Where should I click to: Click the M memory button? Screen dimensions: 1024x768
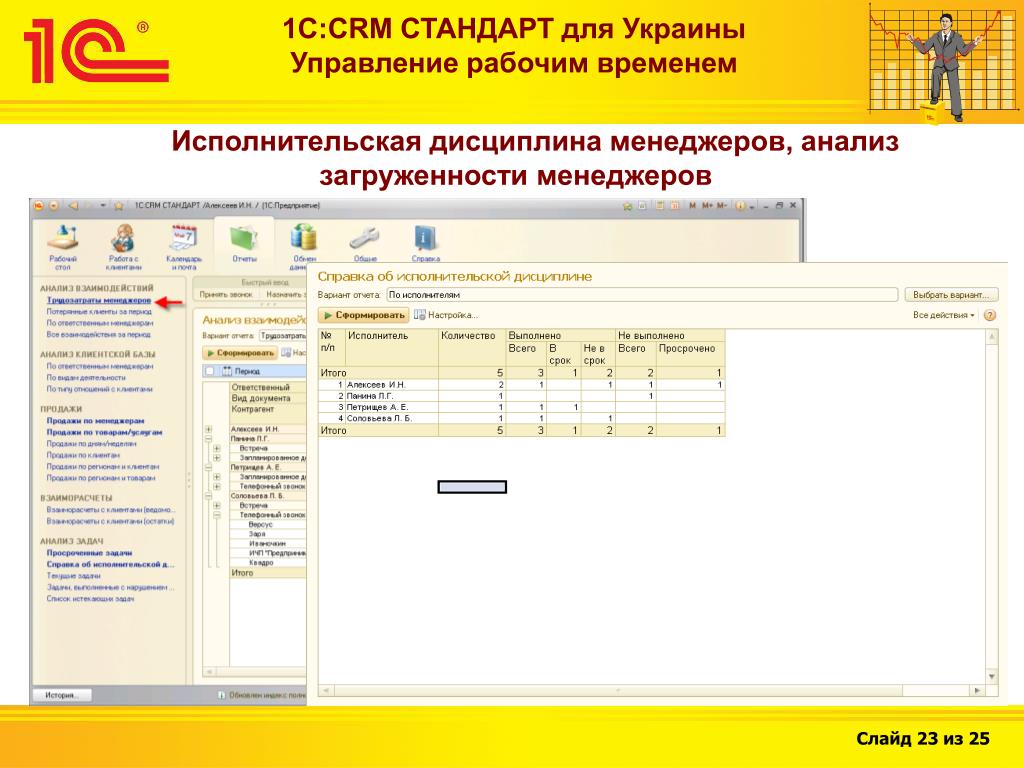pyautogui.click(x=693, y=206)
